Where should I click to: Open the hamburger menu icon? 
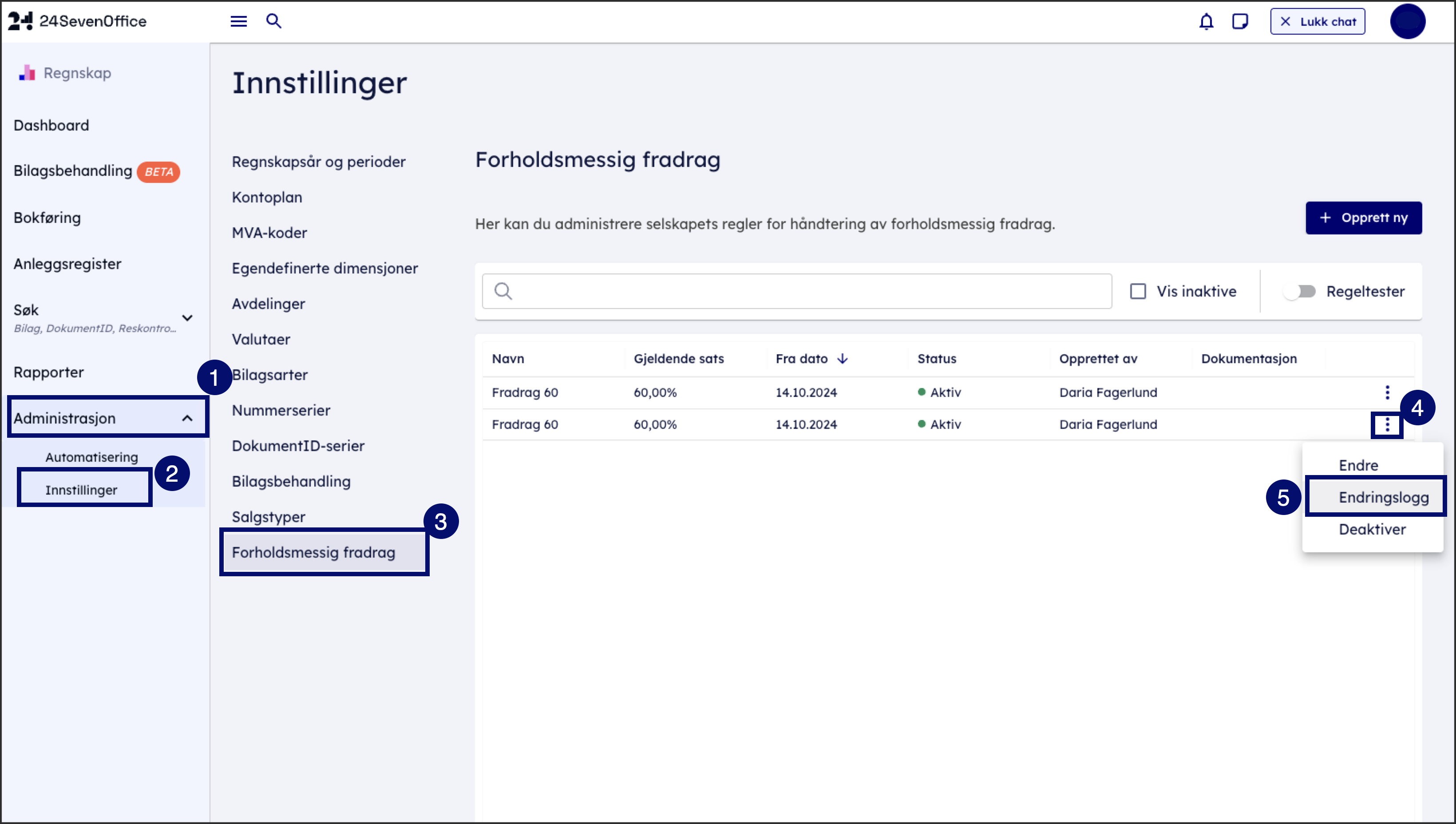click(x=238, y=21)
